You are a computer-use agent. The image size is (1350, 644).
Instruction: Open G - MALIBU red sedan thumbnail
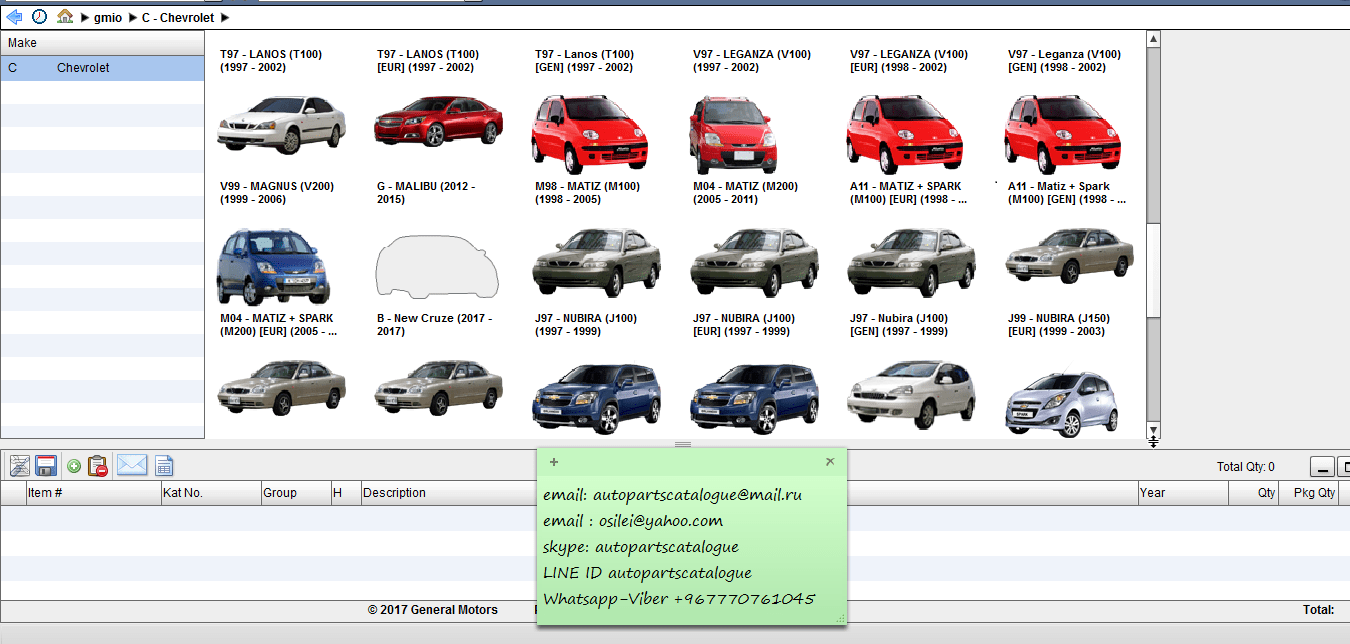(438, 122)
